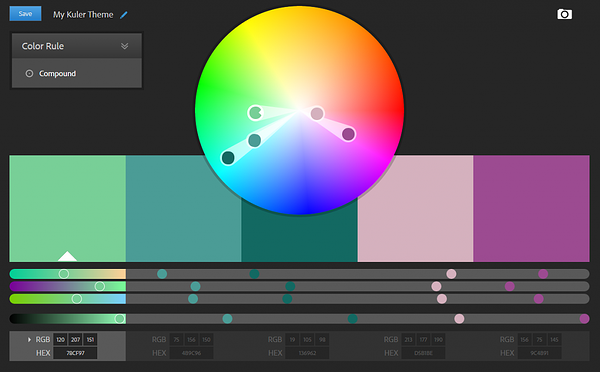Click the handle on the lime-to-blue slider
The image size is (600, 372).
point(77,299)
